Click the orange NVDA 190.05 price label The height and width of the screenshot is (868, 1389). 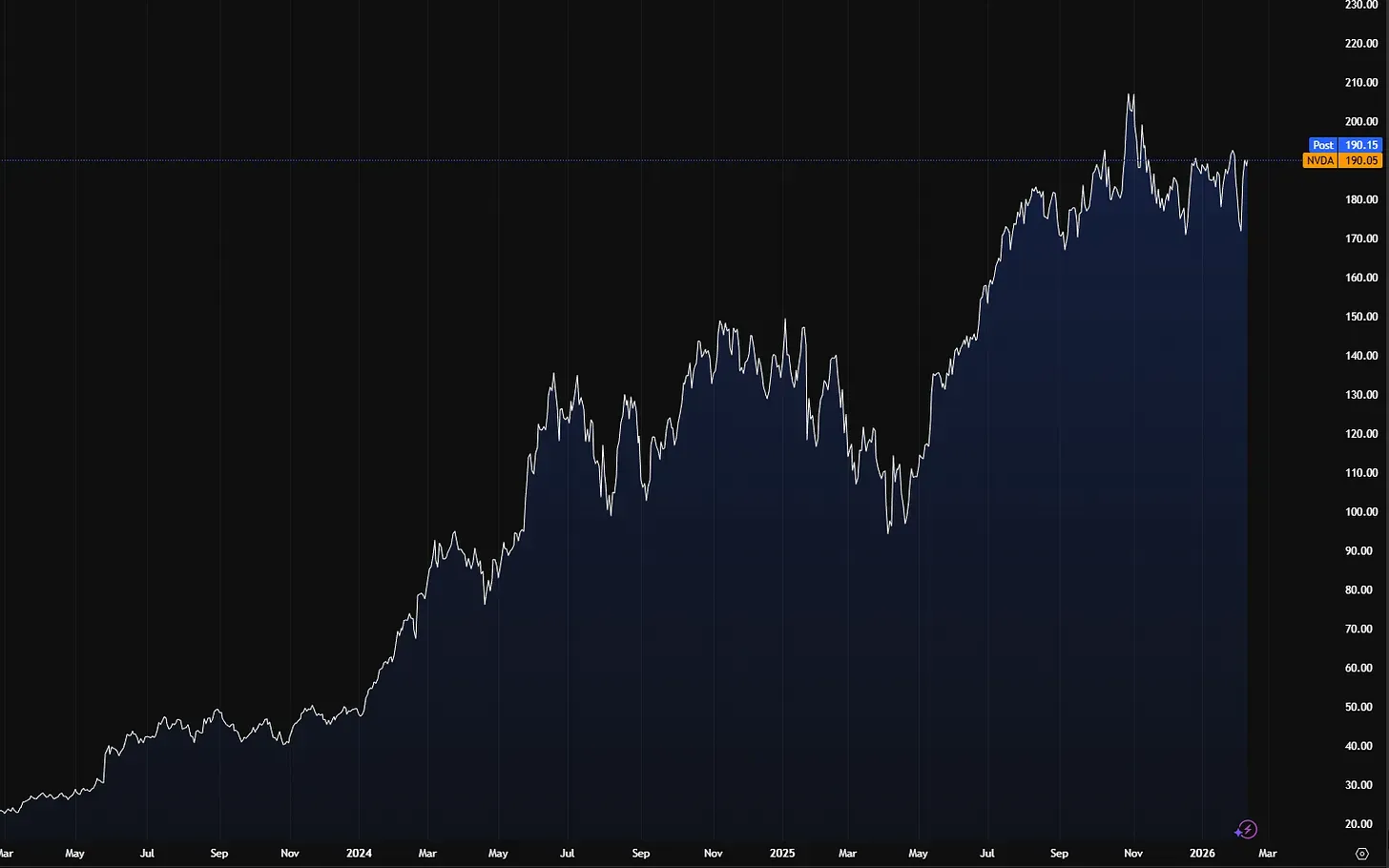(1342, 161)
